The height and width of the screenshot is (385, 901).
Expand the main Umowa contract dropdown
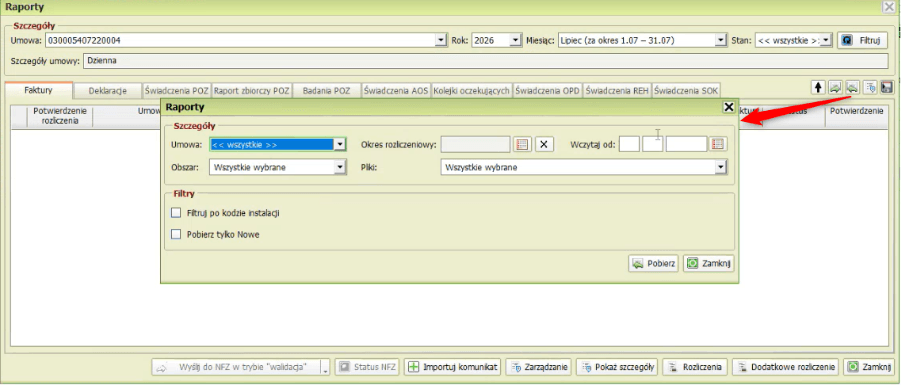coord(441,40)
